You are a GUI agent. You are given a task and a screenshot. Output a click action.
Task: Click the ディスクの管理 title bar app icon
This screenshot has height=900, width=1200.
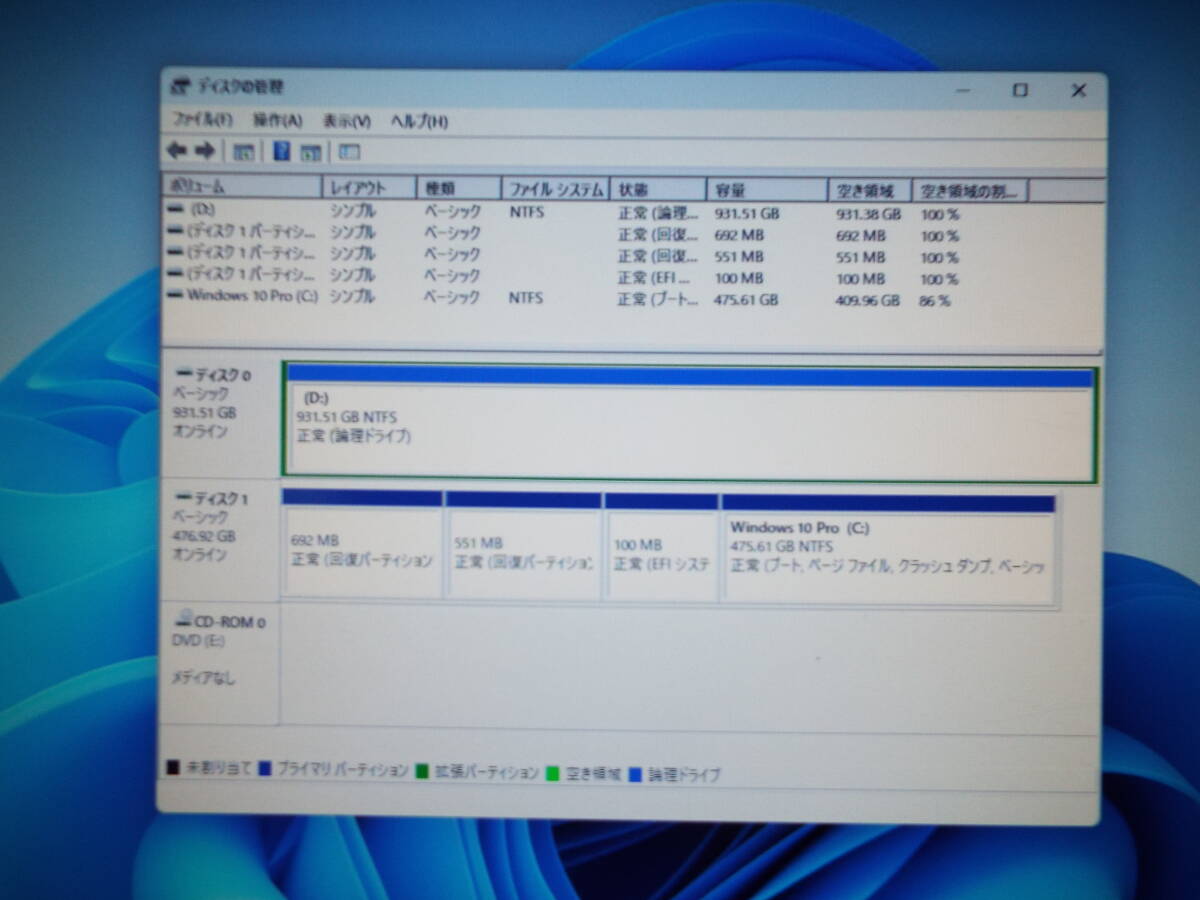[x=180, y=86]
